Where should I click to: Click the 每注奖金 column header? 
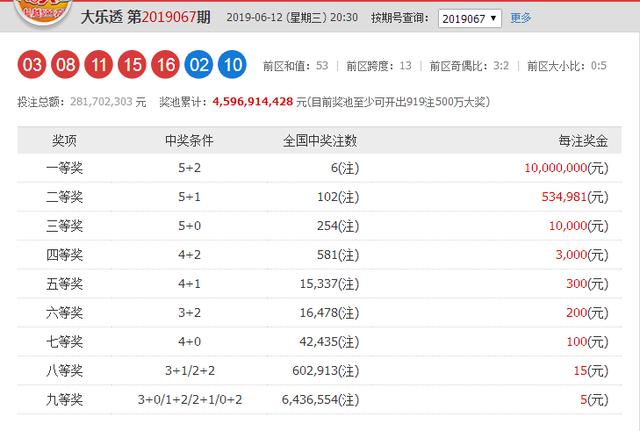(x=583, y=141)
